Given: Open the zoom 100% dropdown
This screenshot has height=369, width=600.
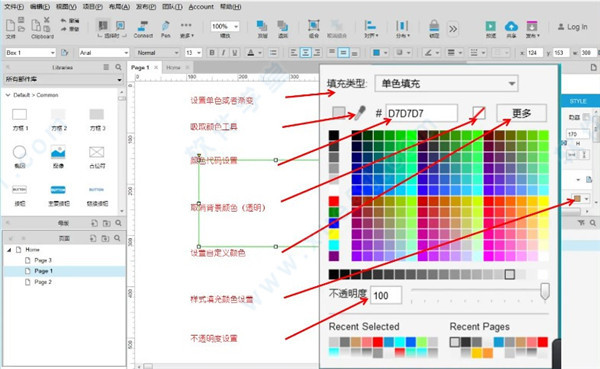Looking at the screenshot, I should [225, 26].
